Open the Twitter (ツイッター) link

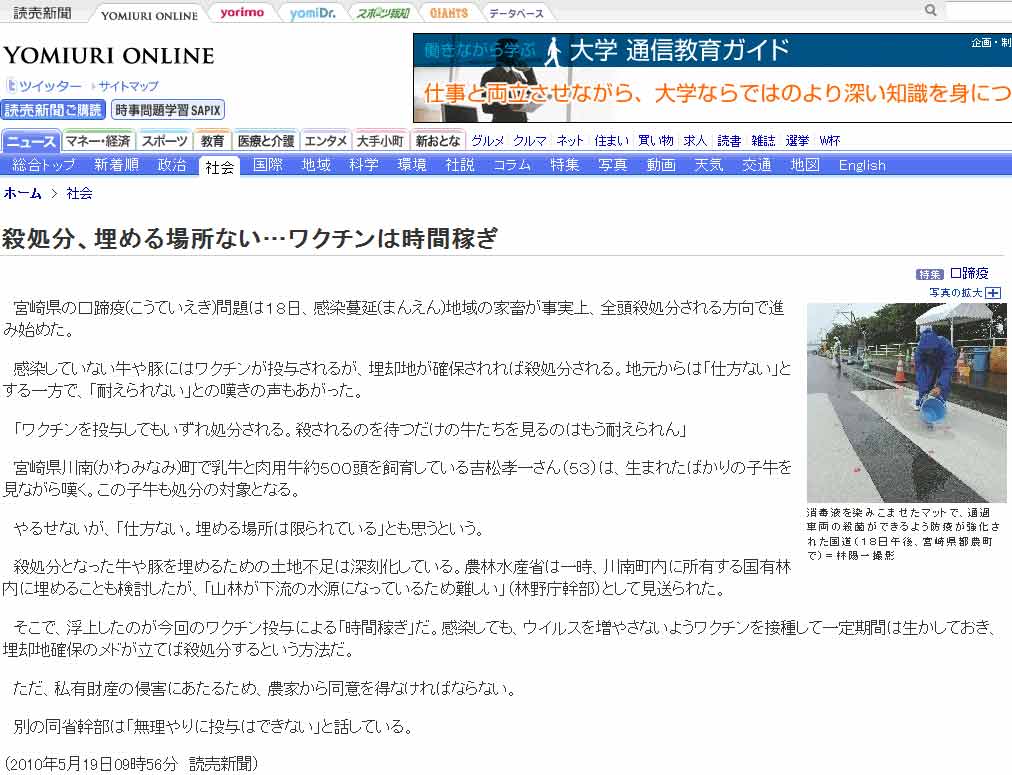coord(45,86)
